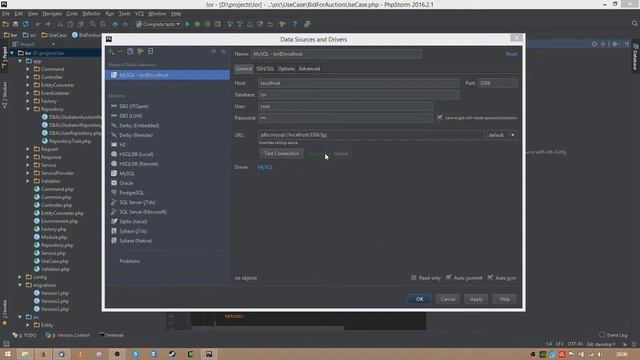The height and width of the screenshot is (360, 640).
Task: Switch to the Options tab
Action: click(286, 69)
